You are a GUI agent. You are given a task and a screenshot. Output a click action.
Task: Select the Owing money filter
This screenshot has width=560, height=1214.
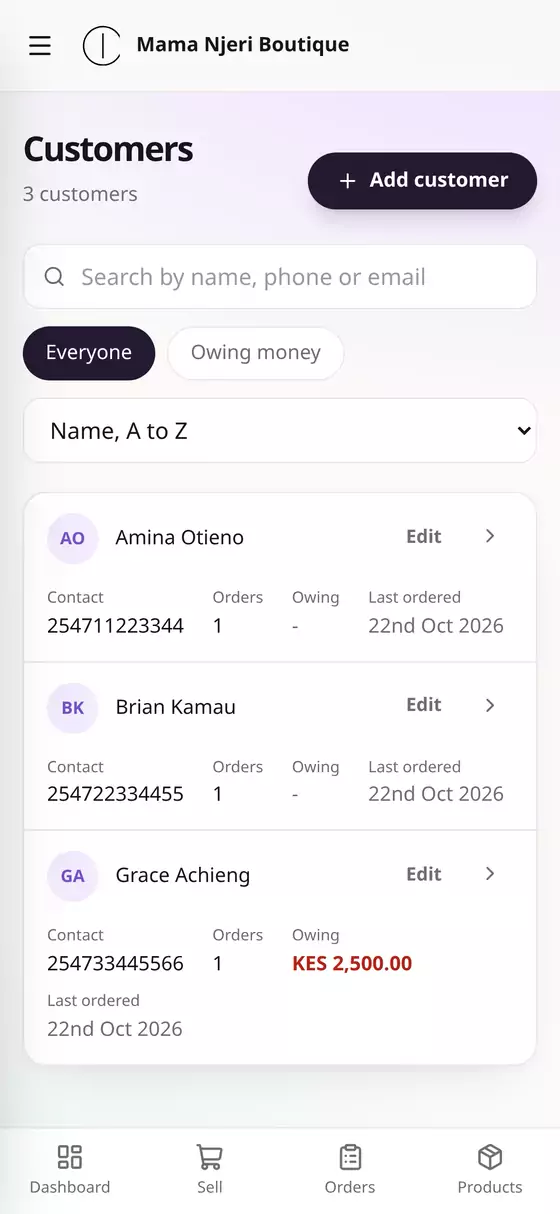256,353
